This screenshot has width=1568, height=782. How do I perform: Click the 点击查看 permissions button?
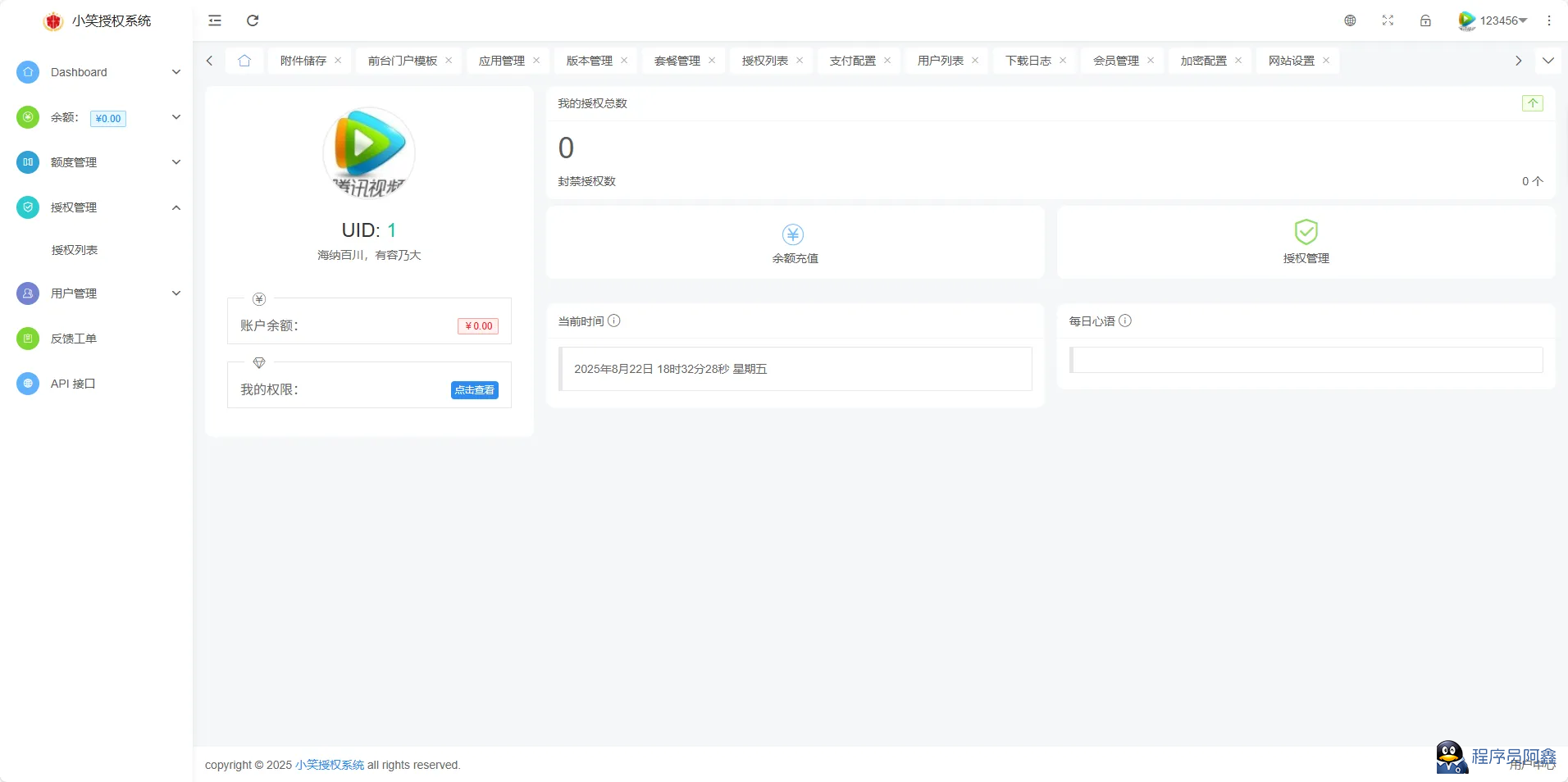pos(474,390)
